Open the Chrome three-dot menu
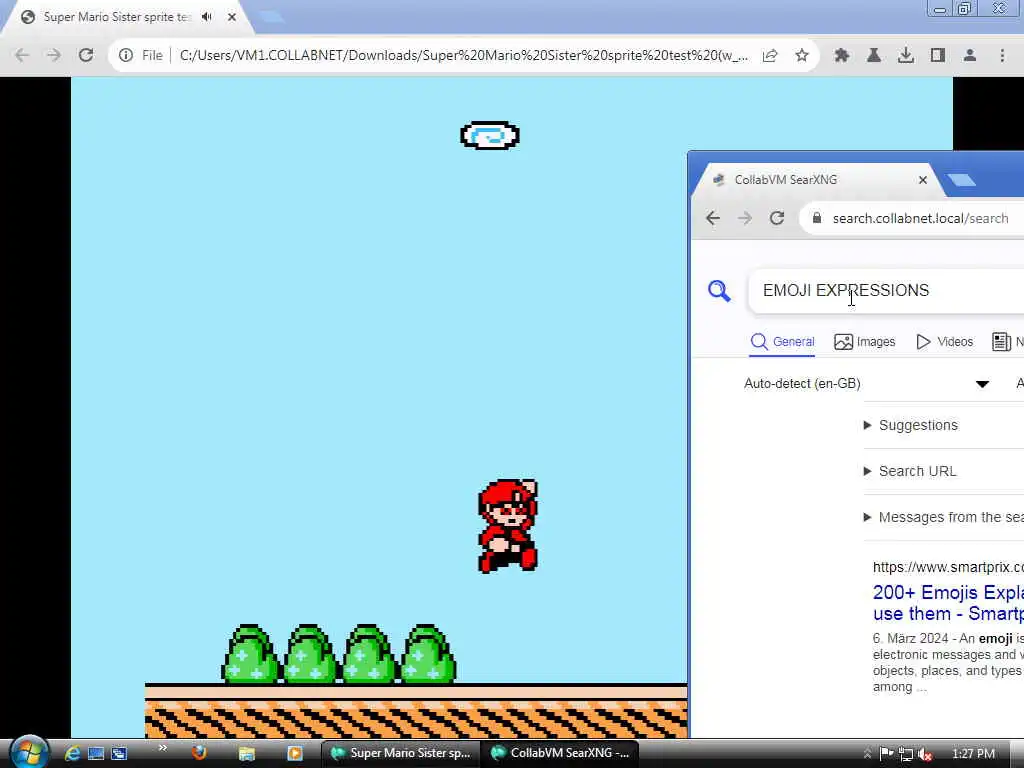 click(1002, 56)
